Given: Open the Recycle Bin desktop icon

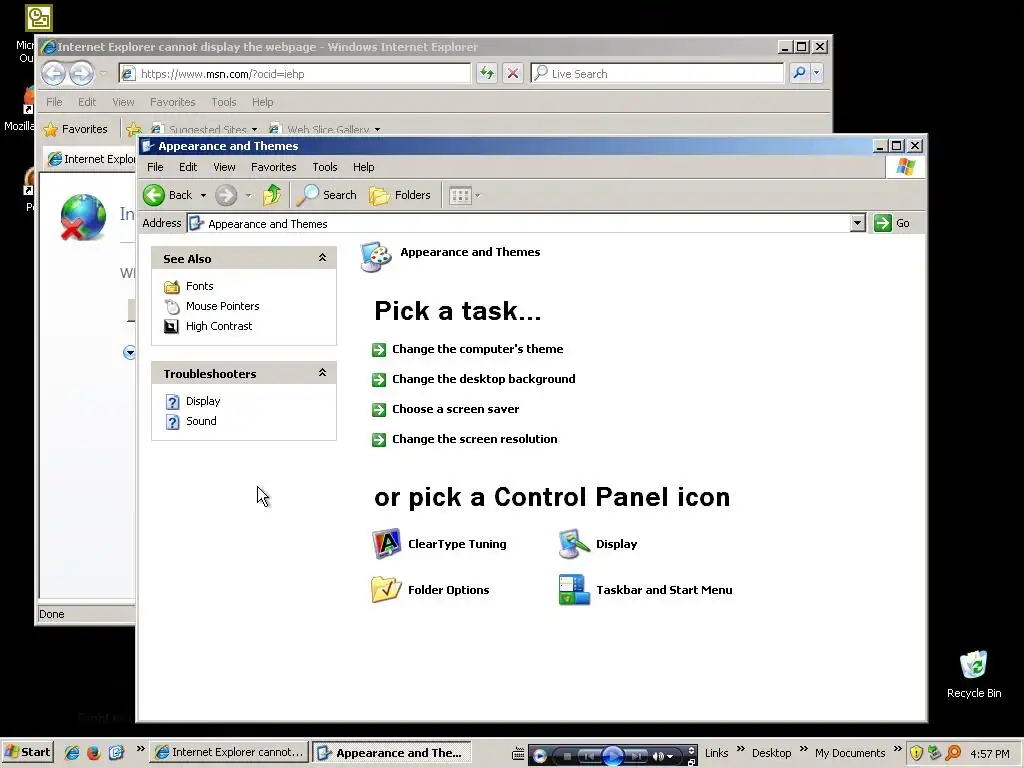Looking at the screenshot, I should 974,675.
